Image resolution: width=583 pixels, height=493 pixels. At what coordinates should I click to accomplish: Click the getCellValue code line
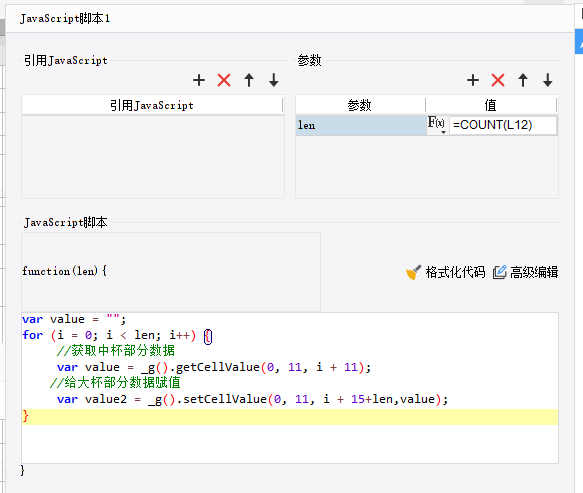coord(214,367)
